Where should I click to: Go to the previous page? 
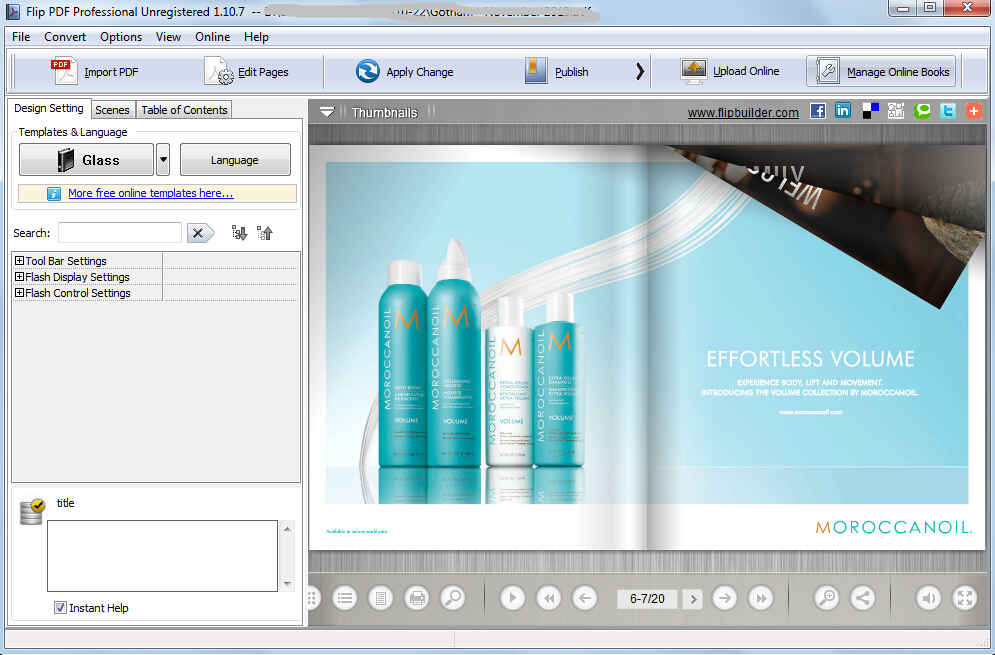tap(584, 598)
